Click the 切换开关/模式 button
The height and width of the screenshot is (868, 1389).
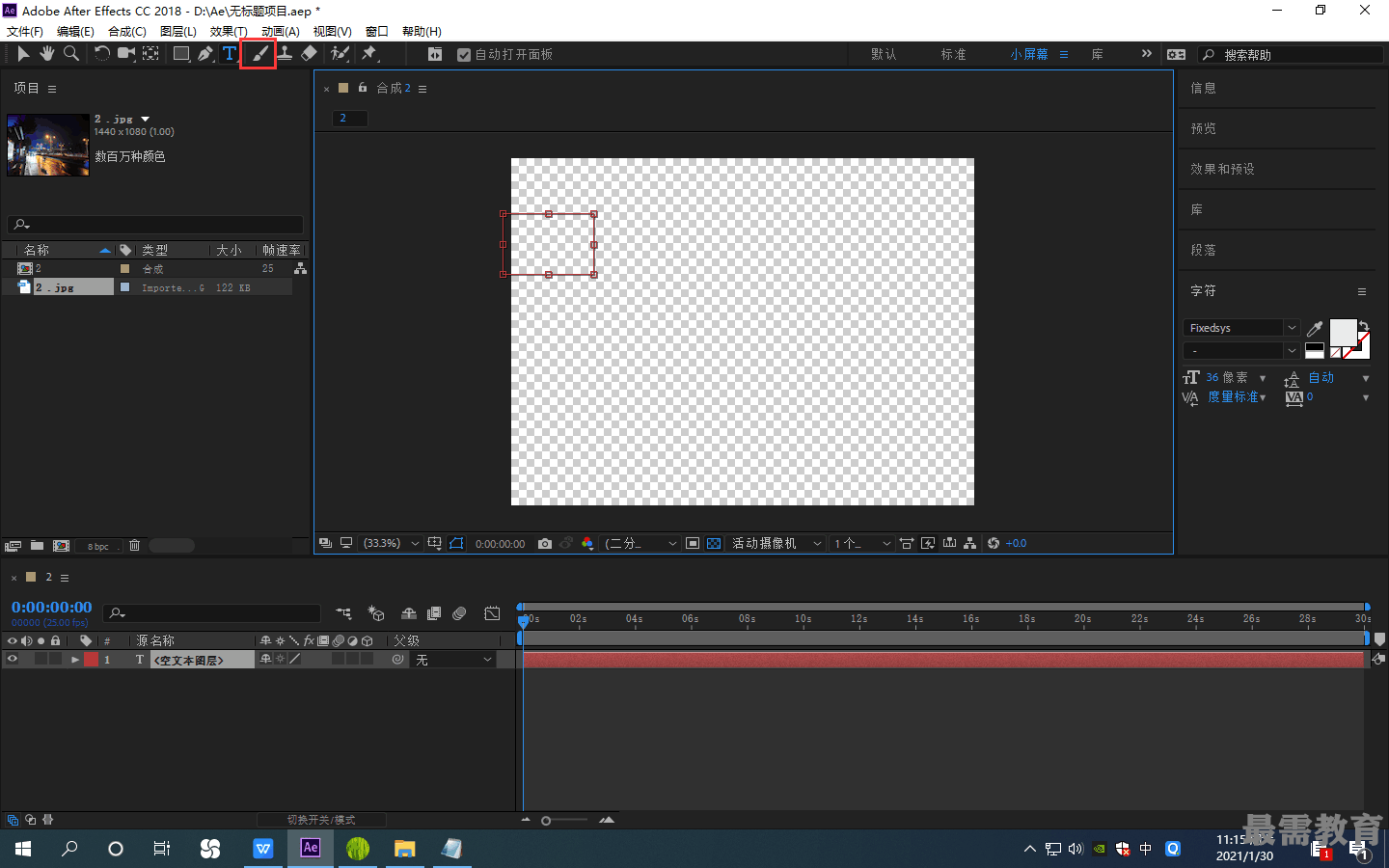coord(321,820)
